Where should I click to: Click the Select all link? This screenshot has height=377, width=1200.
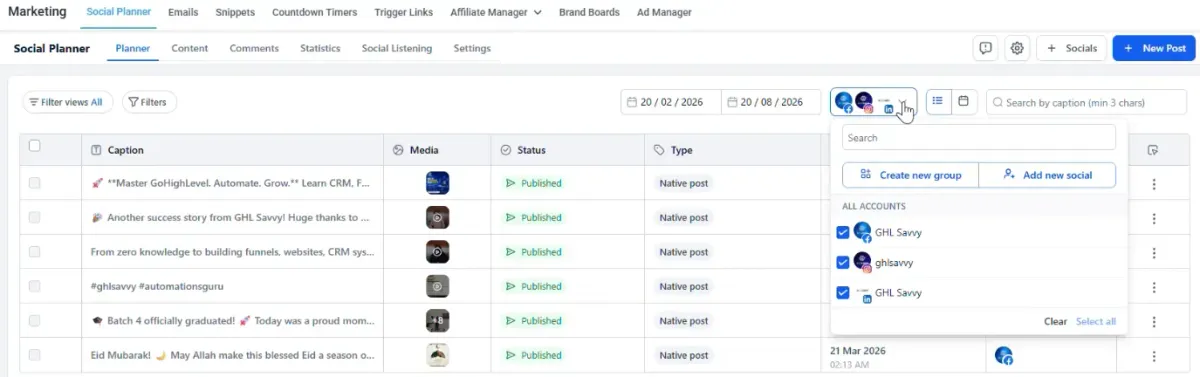(1096, 321)
